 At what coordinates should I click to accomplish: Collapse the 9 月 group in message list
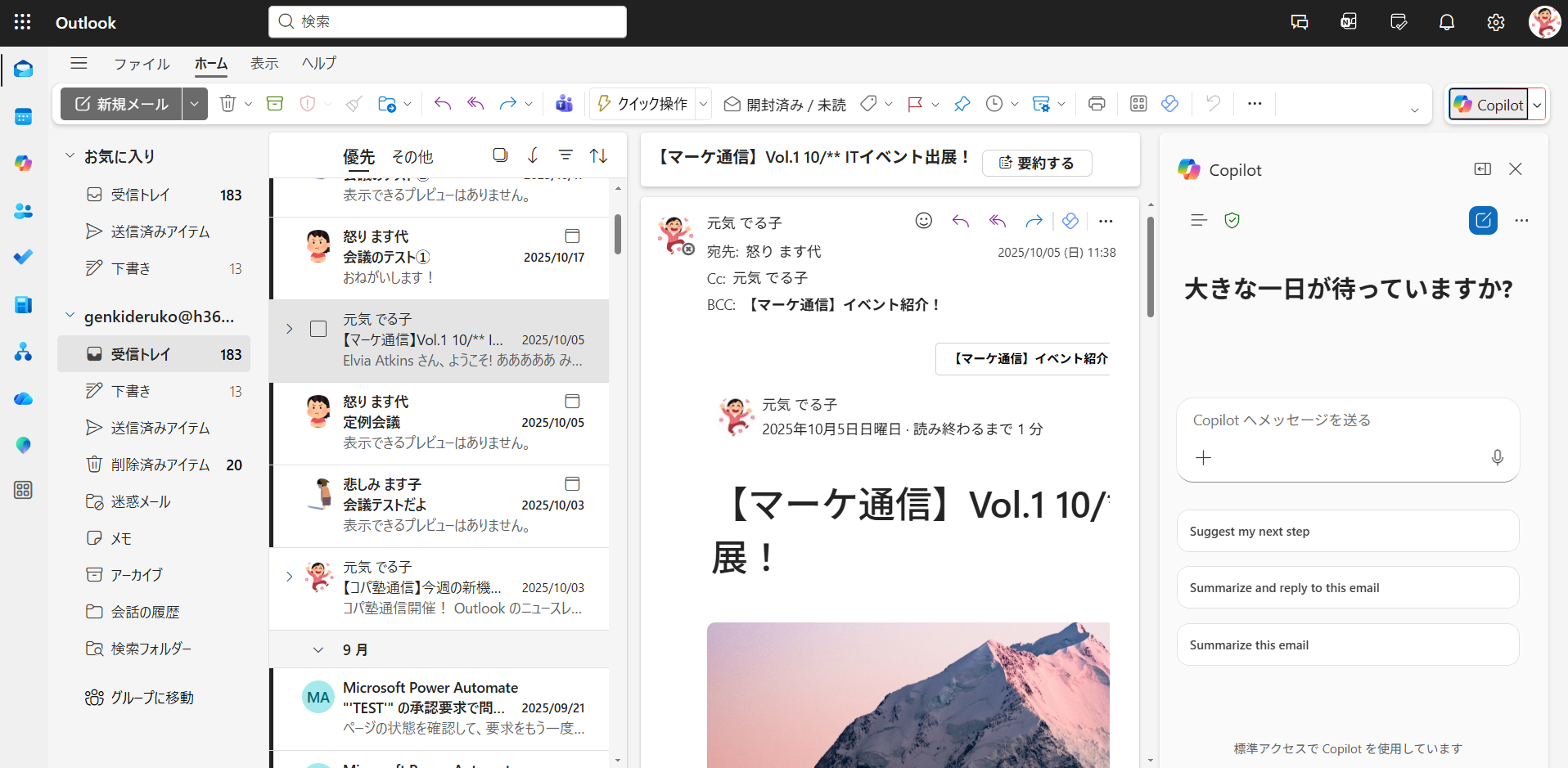click(x=318, y=650)
